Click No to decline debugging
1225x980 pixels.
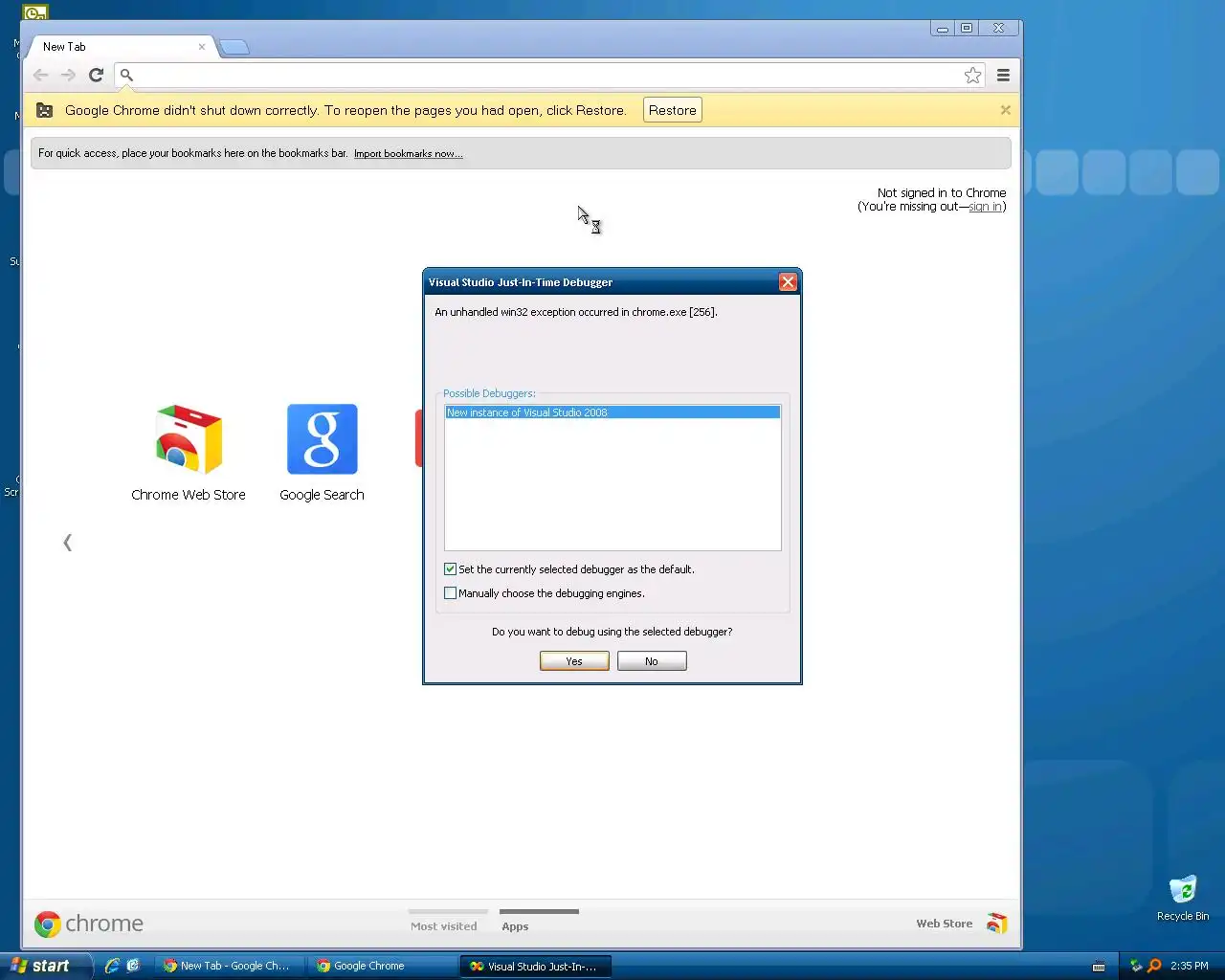click(x=652, y=661)
